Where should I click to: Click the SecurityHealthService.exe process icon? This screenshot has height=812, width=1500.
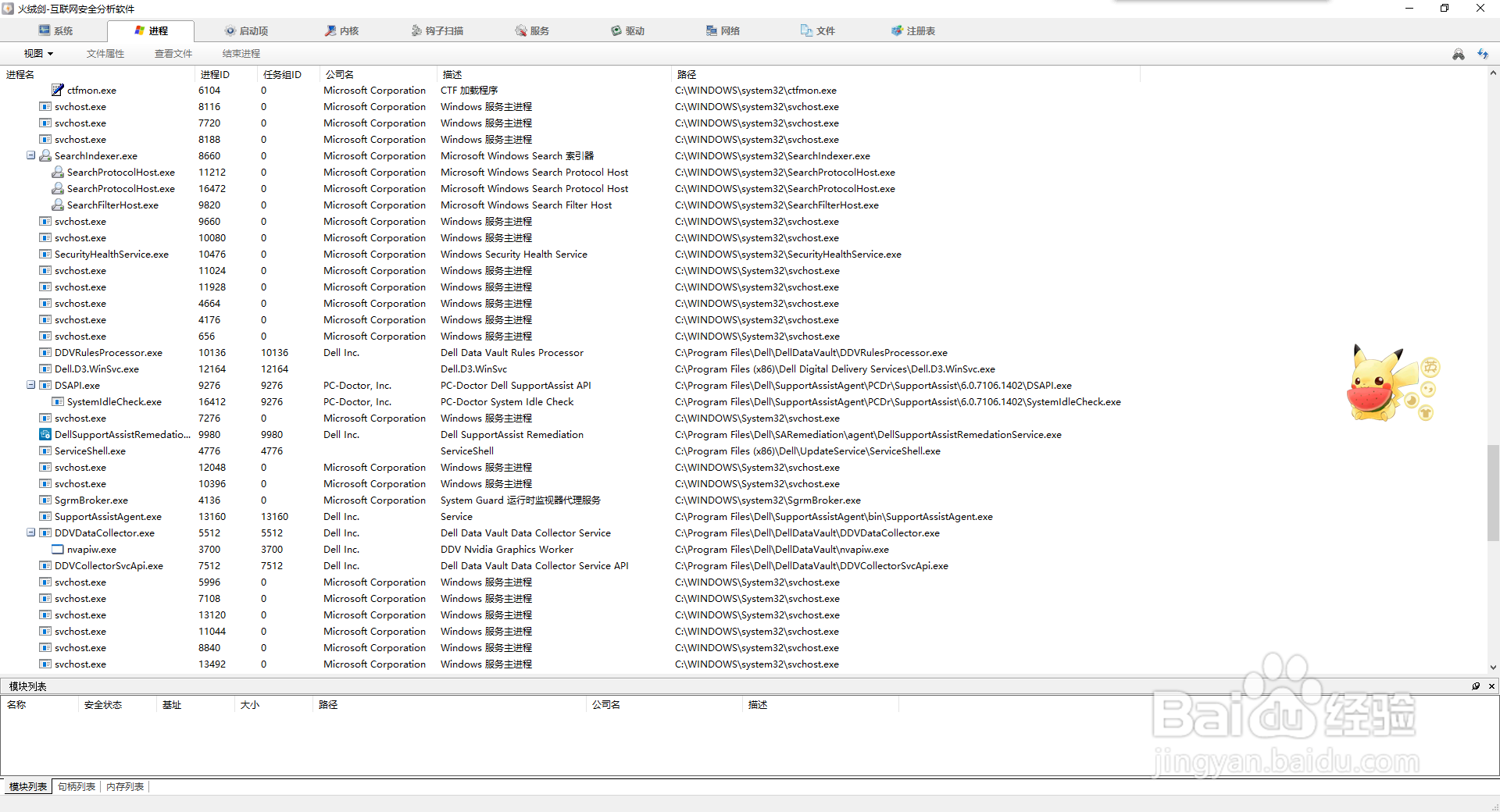[45, 254]
